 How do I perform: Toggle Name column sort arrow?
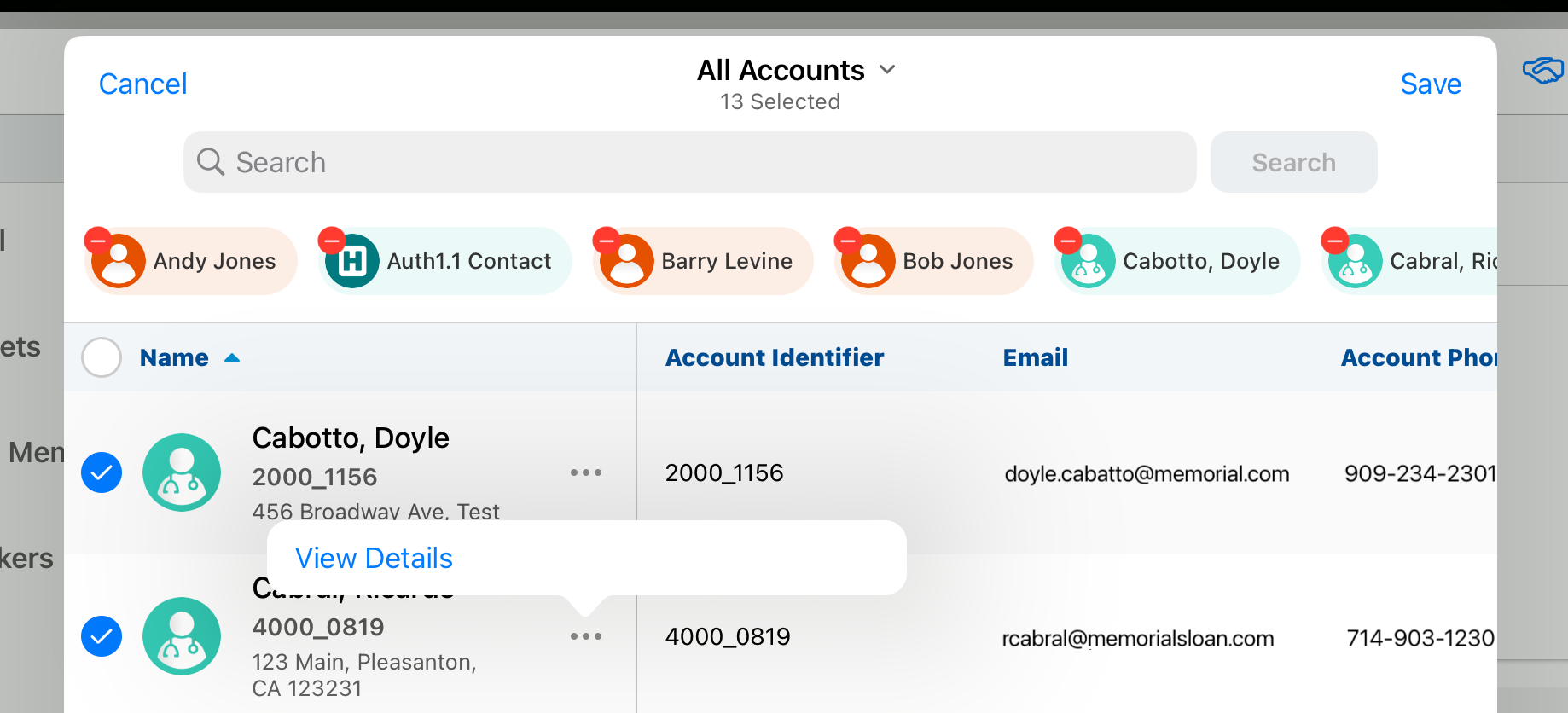tap(232, 358)
